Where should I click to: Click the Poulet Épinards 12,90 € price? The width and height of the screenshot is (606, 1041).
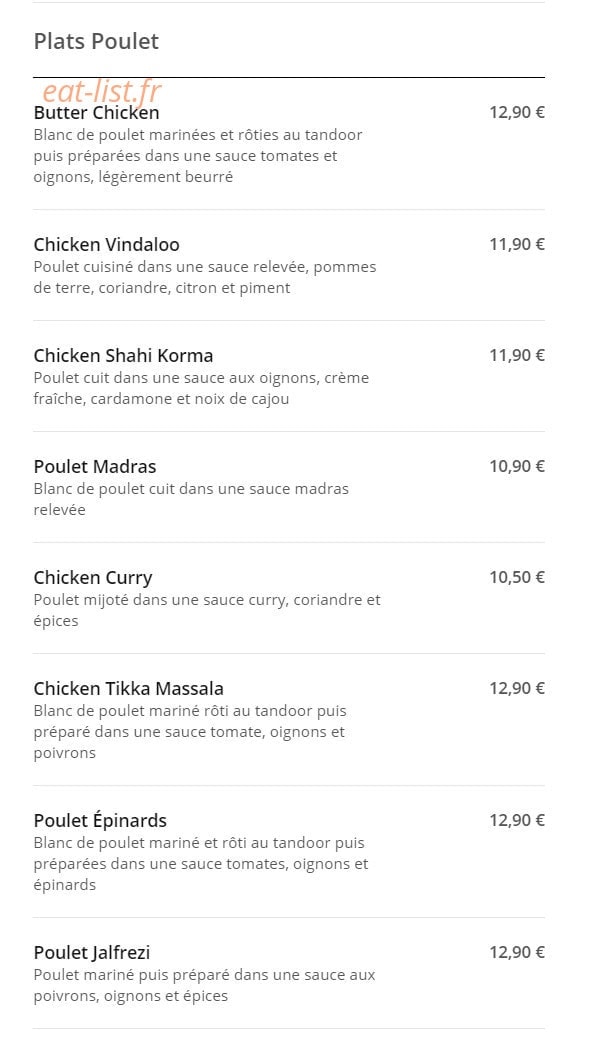click(x=517, y=820)
